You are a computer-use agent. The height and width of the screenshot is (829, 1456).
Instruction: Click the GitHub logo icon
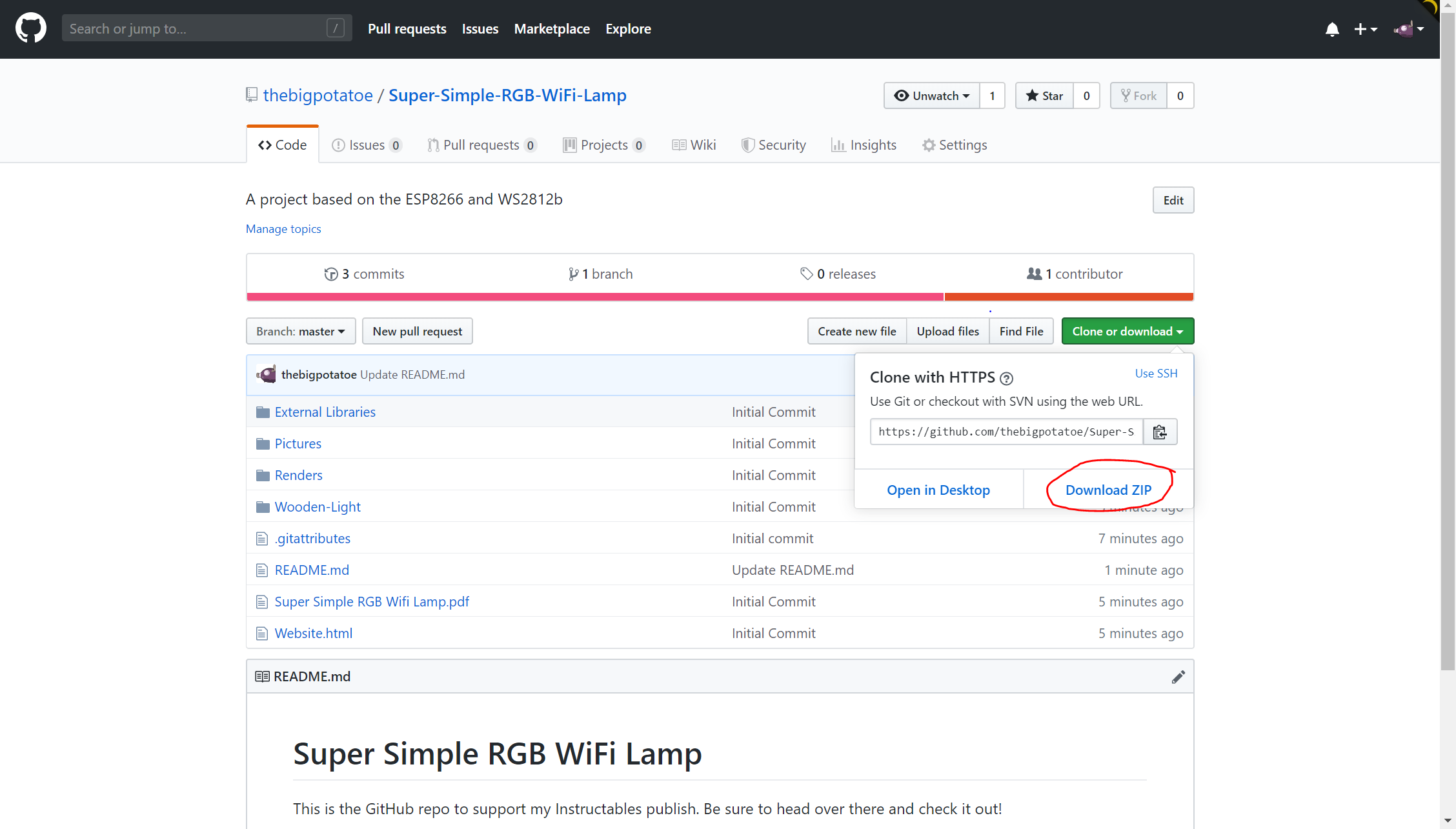pyautogui.click(x=30, y=28)
